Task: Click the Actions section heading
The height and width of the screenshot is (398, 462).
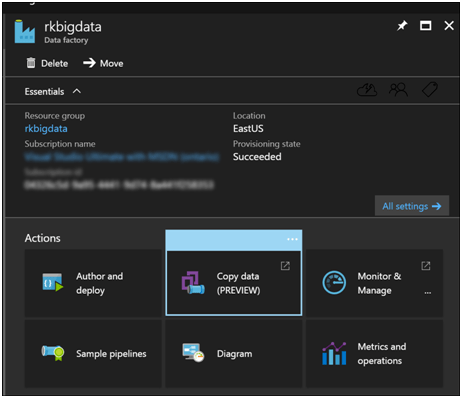Action: (42, 238)
